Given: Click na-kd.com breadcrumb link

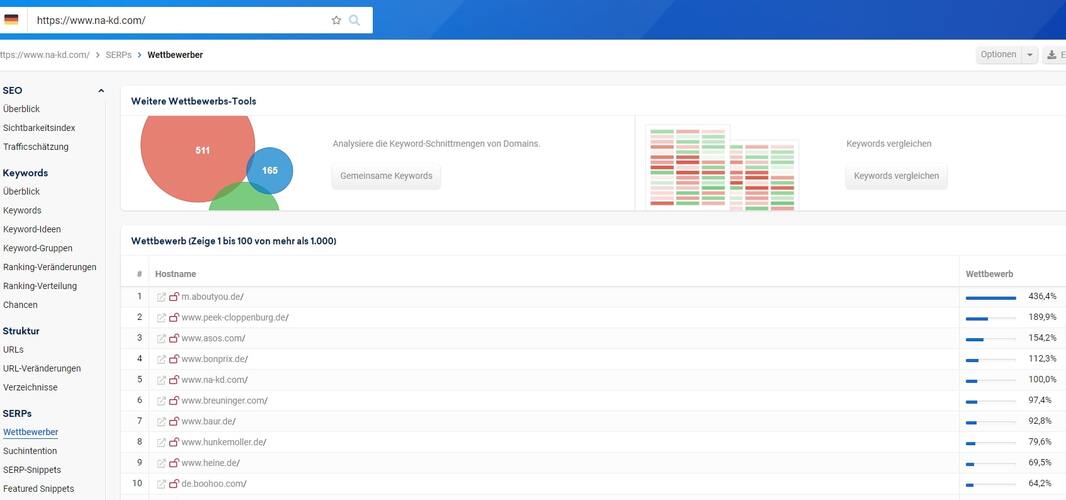Looking at the screenshot, I should 44,55.
